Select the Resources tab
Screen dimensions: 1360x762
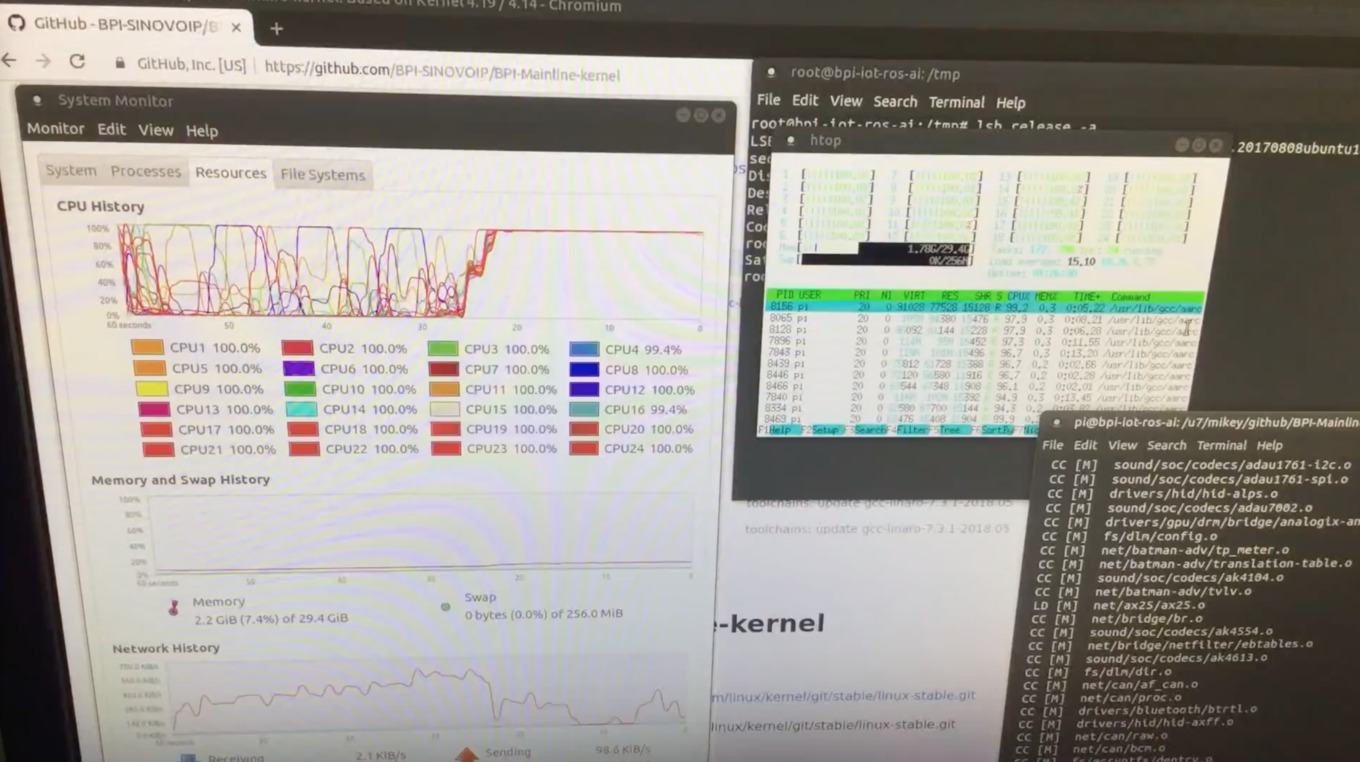click(231, 173)
